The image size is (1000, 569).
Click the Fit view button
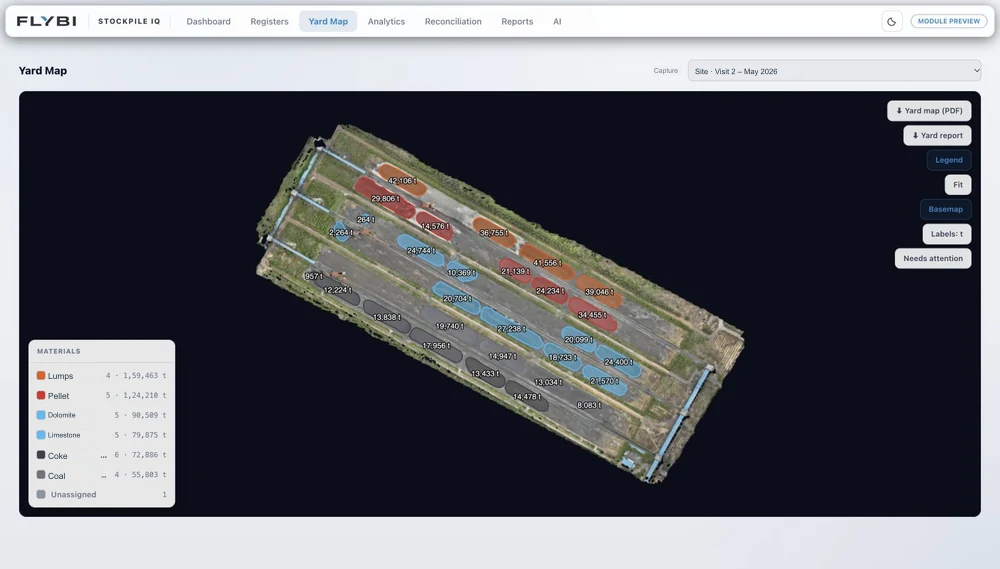click(958, 184)
